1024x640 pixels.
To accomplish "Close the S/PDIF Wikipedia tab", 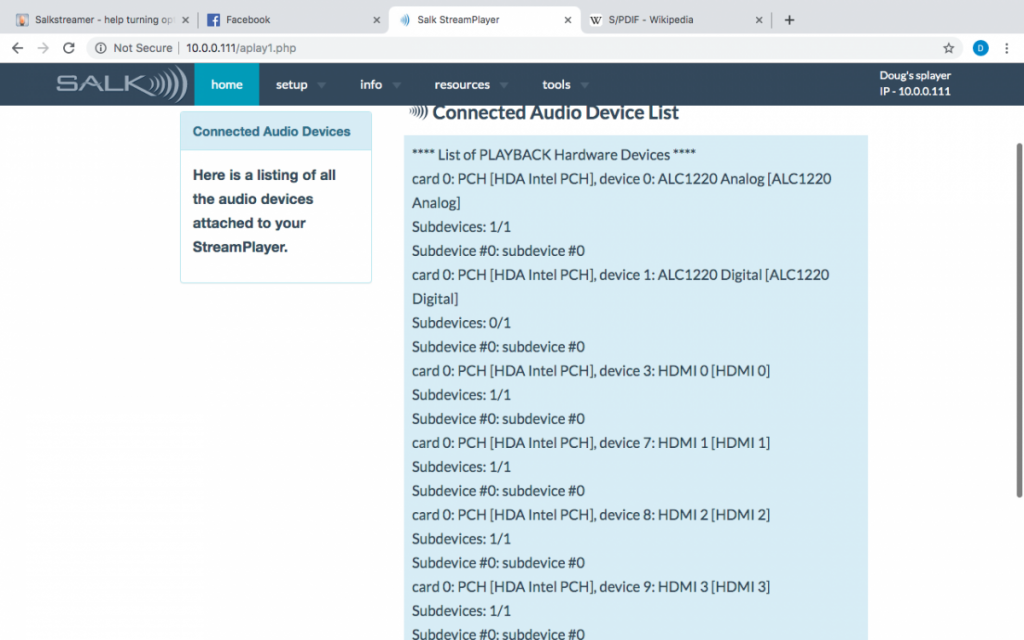I will pos(759,20).
